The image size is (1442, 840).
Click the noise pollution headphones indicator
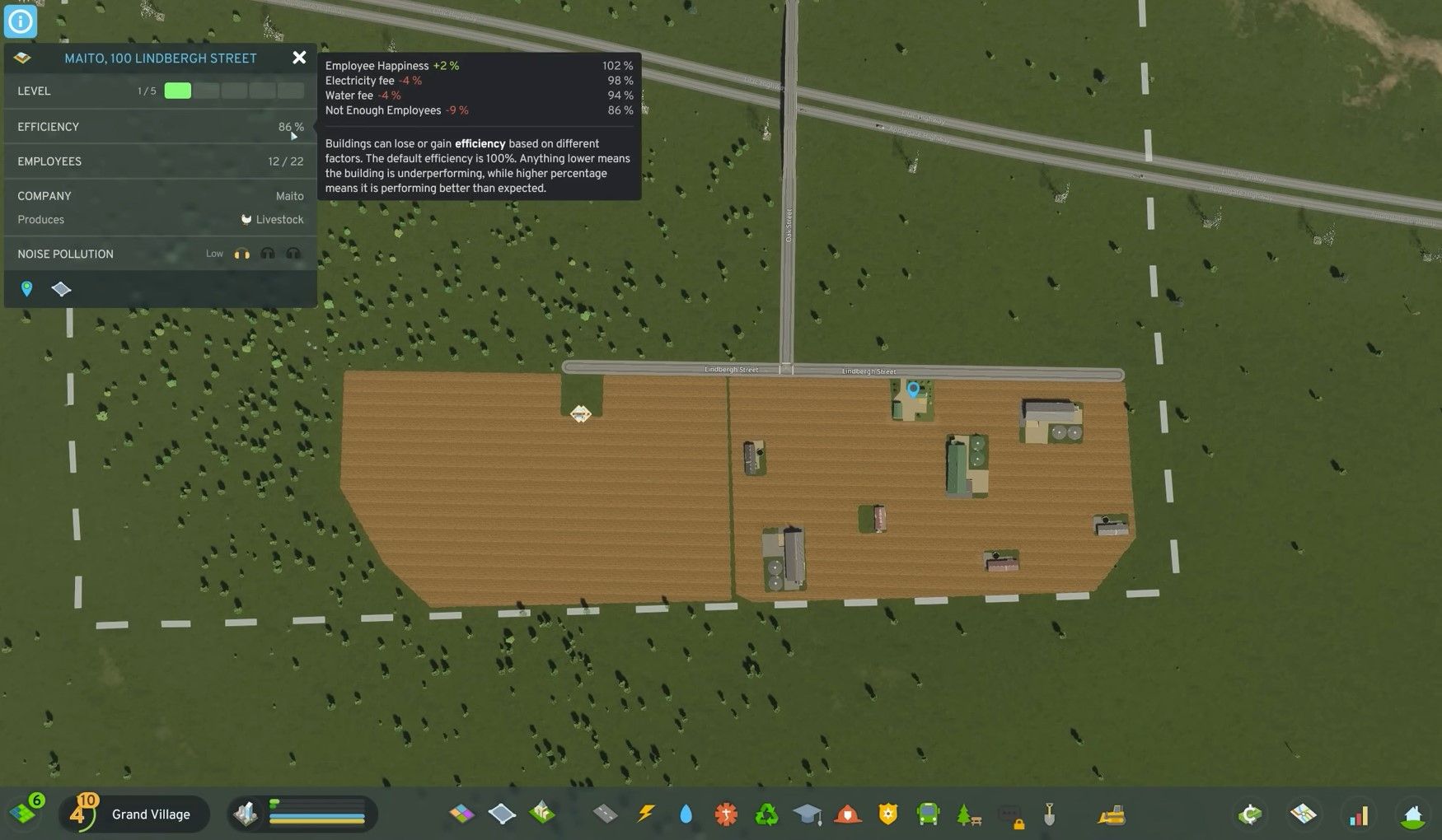coord(268,254)
